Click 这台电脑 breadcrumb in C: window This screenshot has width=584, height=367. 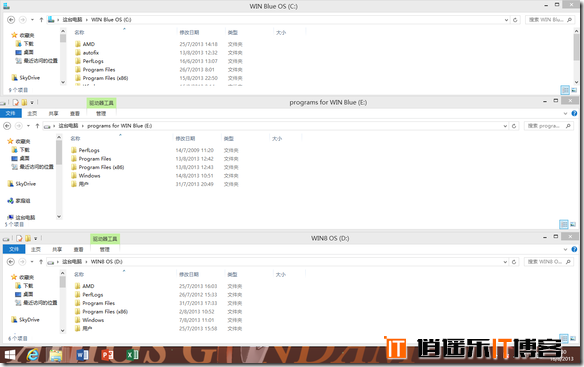[x=72, y=20]
